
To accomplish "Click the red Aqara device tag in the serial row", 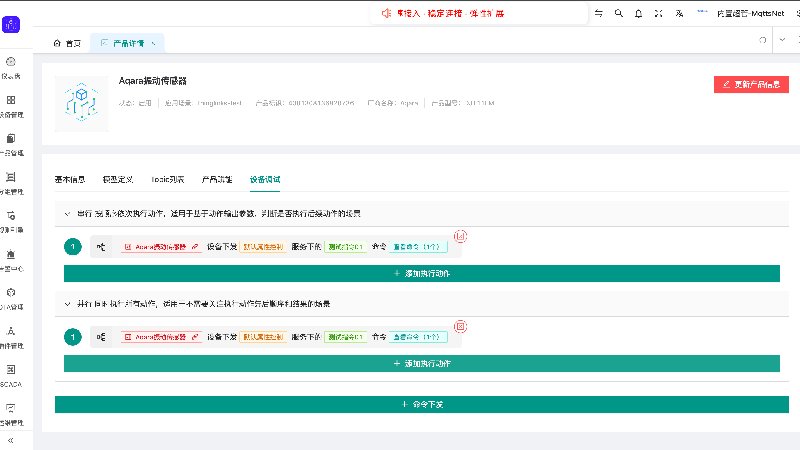I will pyautogui.click(x=161, y=247).
